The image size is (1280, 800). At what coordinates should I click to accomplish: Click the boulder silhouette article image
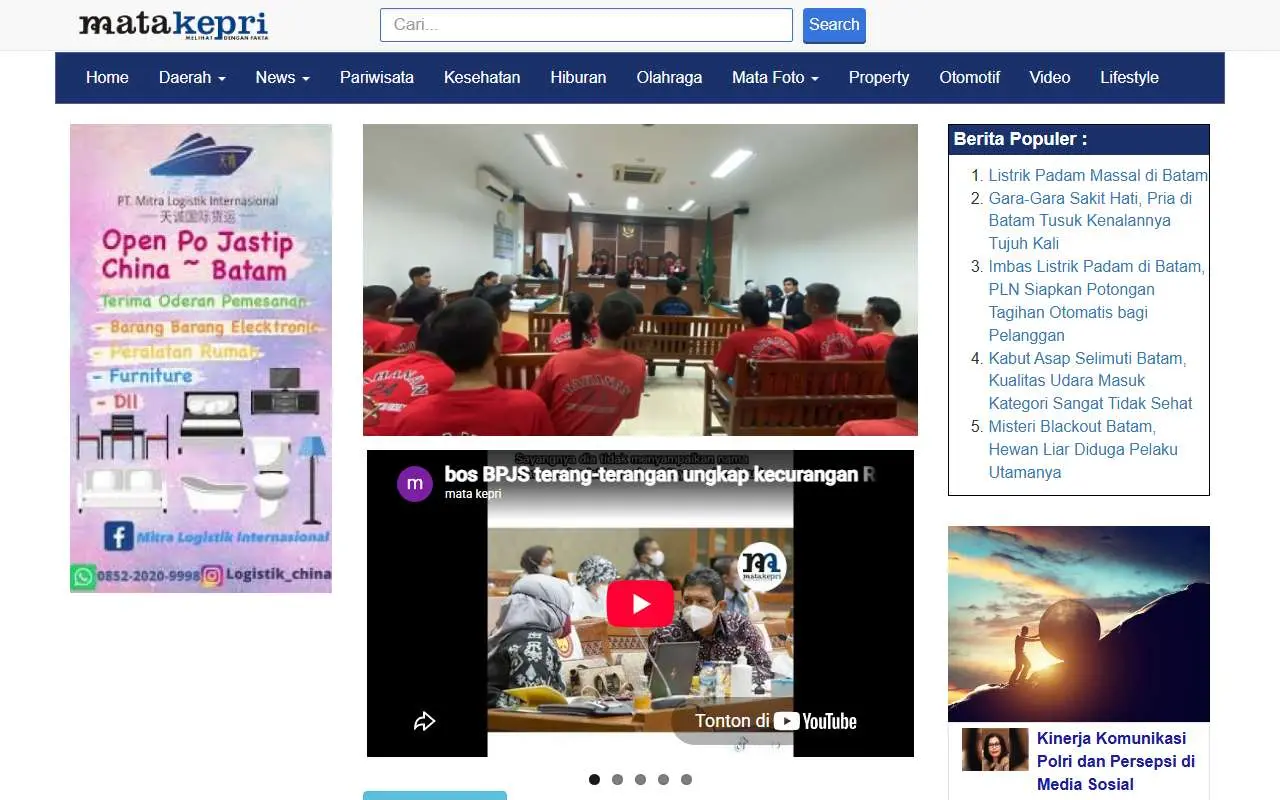[x=1079, y=624]
